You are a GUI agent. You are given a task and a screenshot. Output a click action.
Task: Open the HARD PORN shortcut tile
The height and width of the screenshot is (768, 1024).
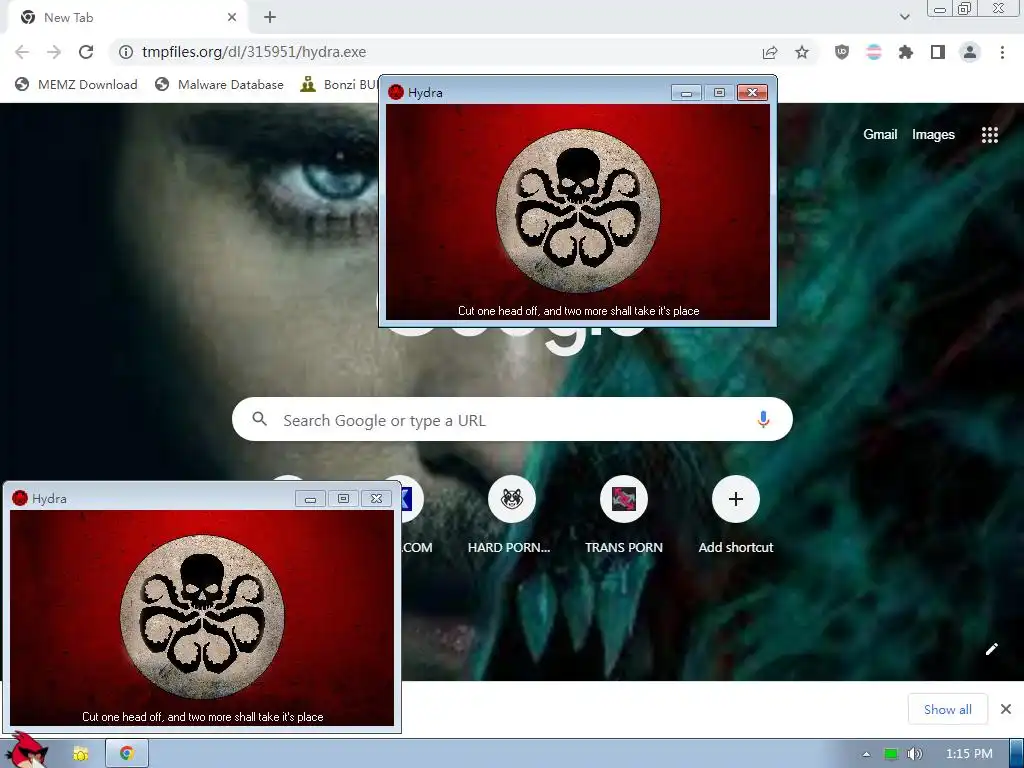[x=509, y=516]
